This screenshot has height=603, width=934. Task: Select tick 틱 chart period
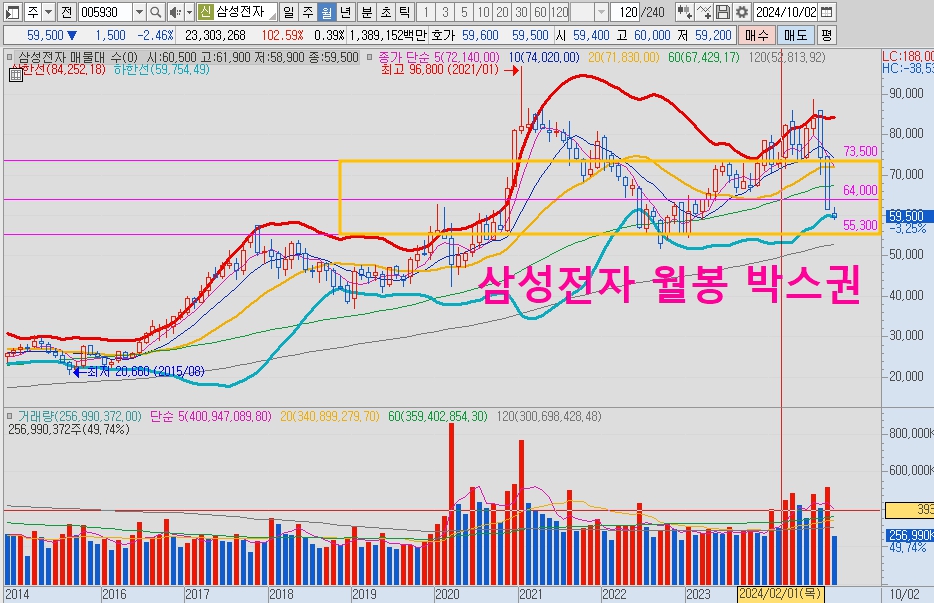pyautogui.click(x=404, y=12)
